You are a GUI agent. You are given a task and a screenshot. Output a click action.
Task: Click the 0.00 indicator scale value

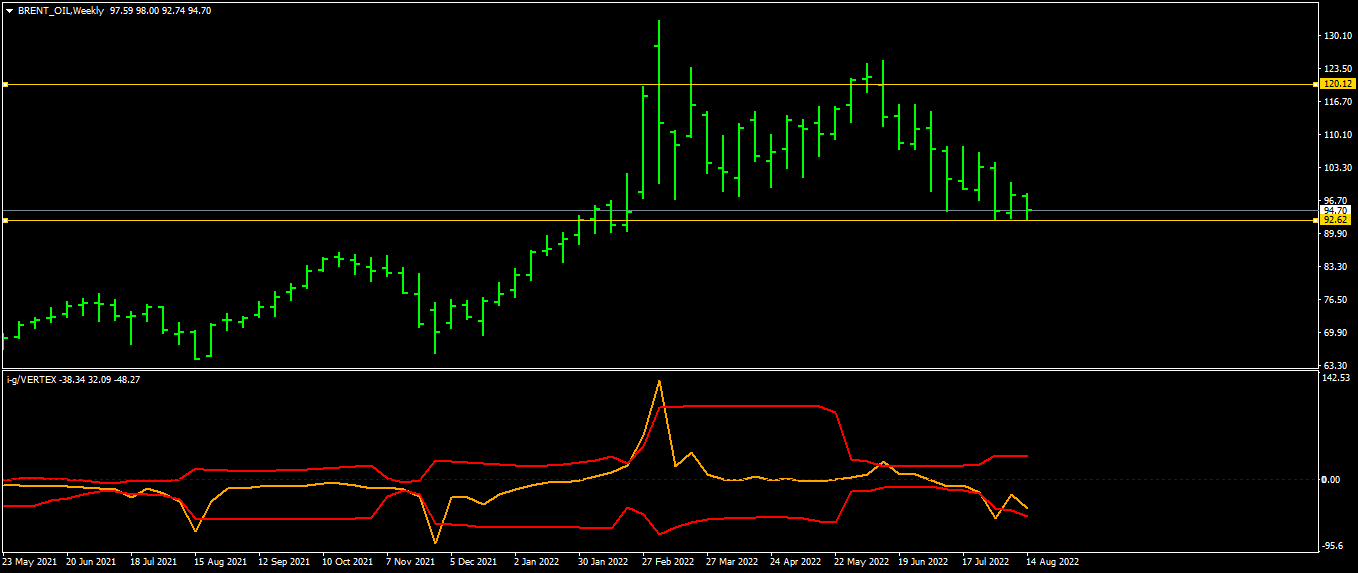[x=1331, y=480]
